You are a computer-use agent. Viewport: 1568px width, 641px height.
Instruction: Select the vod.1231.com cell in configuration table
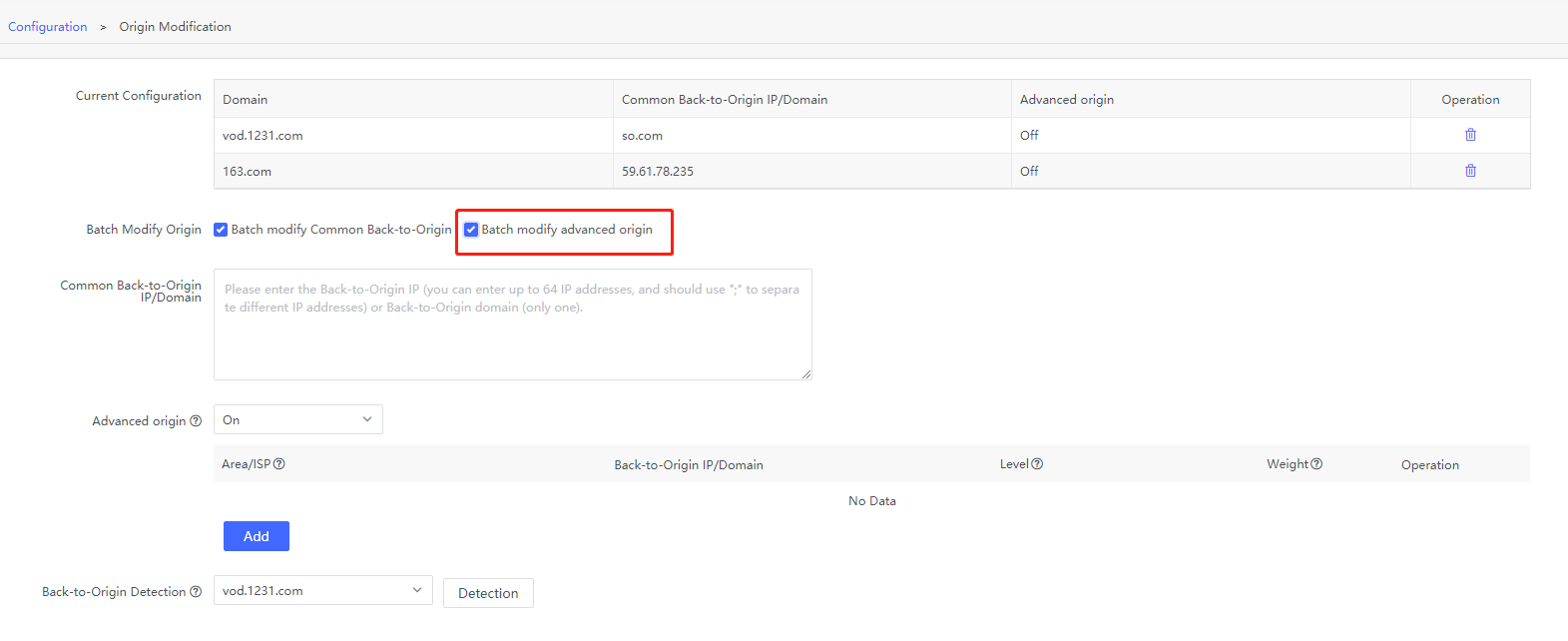tap(262, 136)
